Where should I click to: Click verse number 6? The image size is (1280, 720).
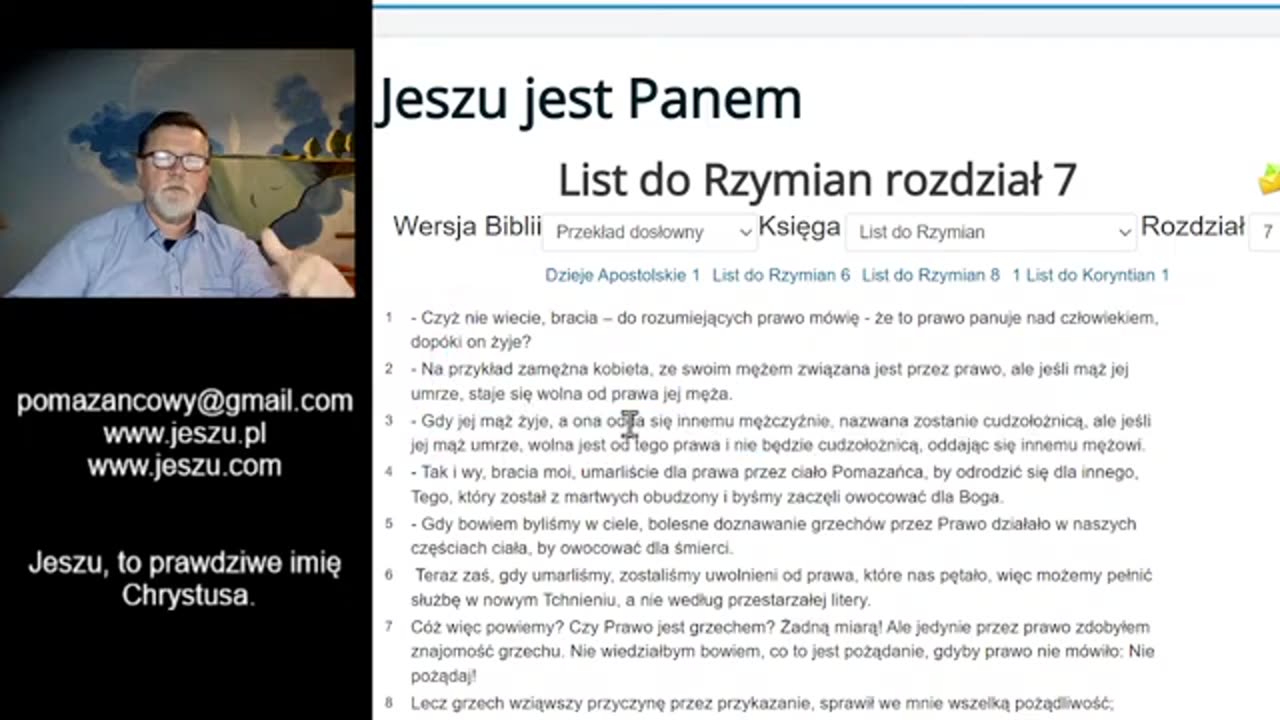click(x=389, y=576)
